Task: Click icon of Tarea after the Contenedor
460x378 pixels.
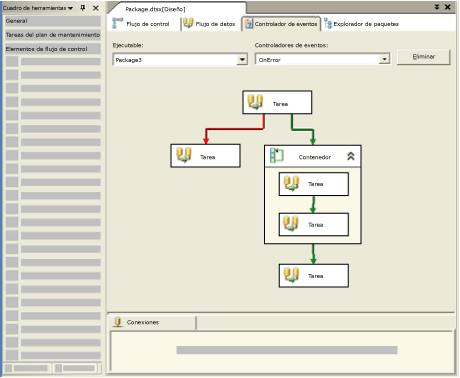Action: click(x=291, y=275)
